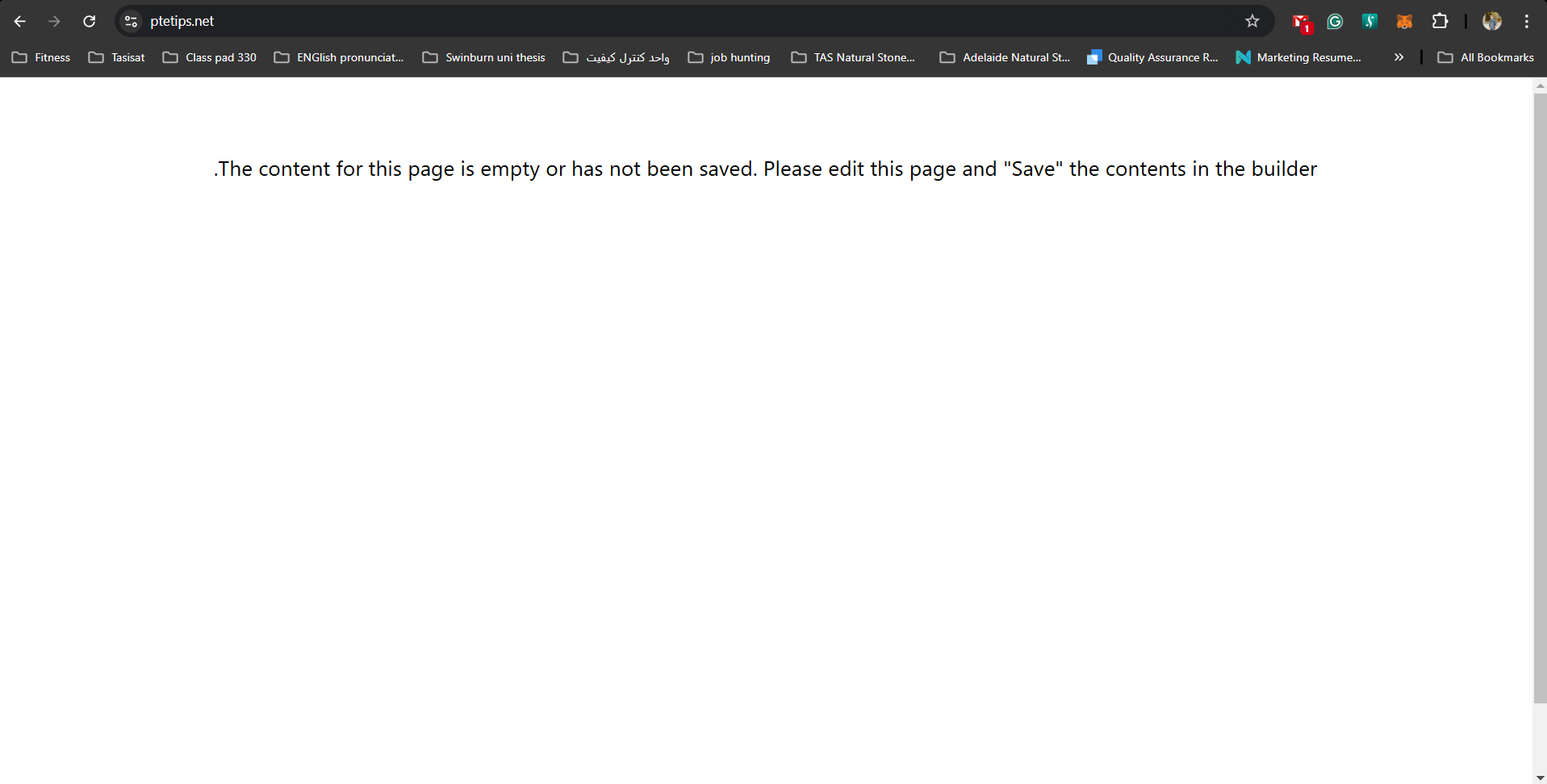Viewport: 1547px width, 784px height.
Task: Bookmark this page with the star icon
Action: 1252,22
